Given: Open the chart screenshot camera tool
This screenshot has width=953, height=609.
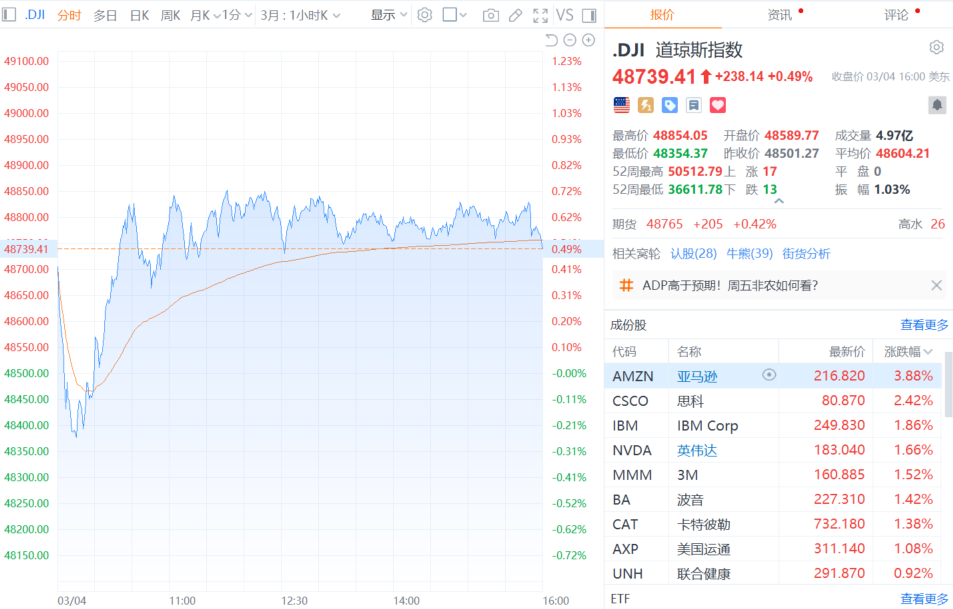Looking at the screenshot, I should [490, 15].
